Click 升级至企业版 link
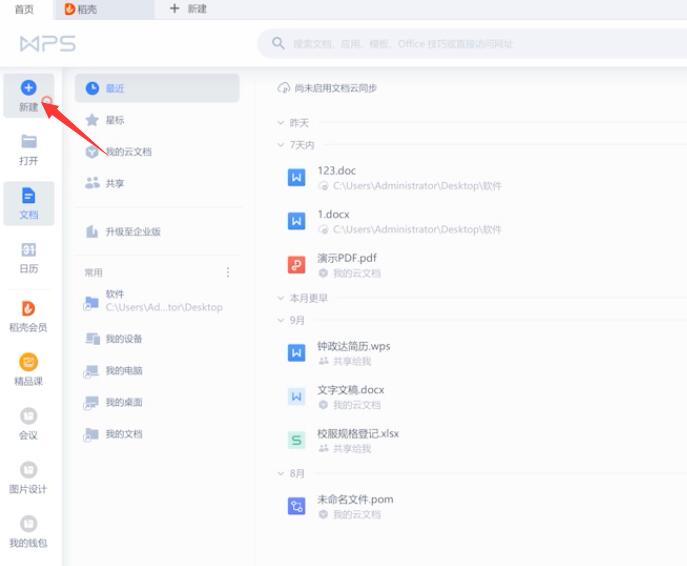 (133, 231)
